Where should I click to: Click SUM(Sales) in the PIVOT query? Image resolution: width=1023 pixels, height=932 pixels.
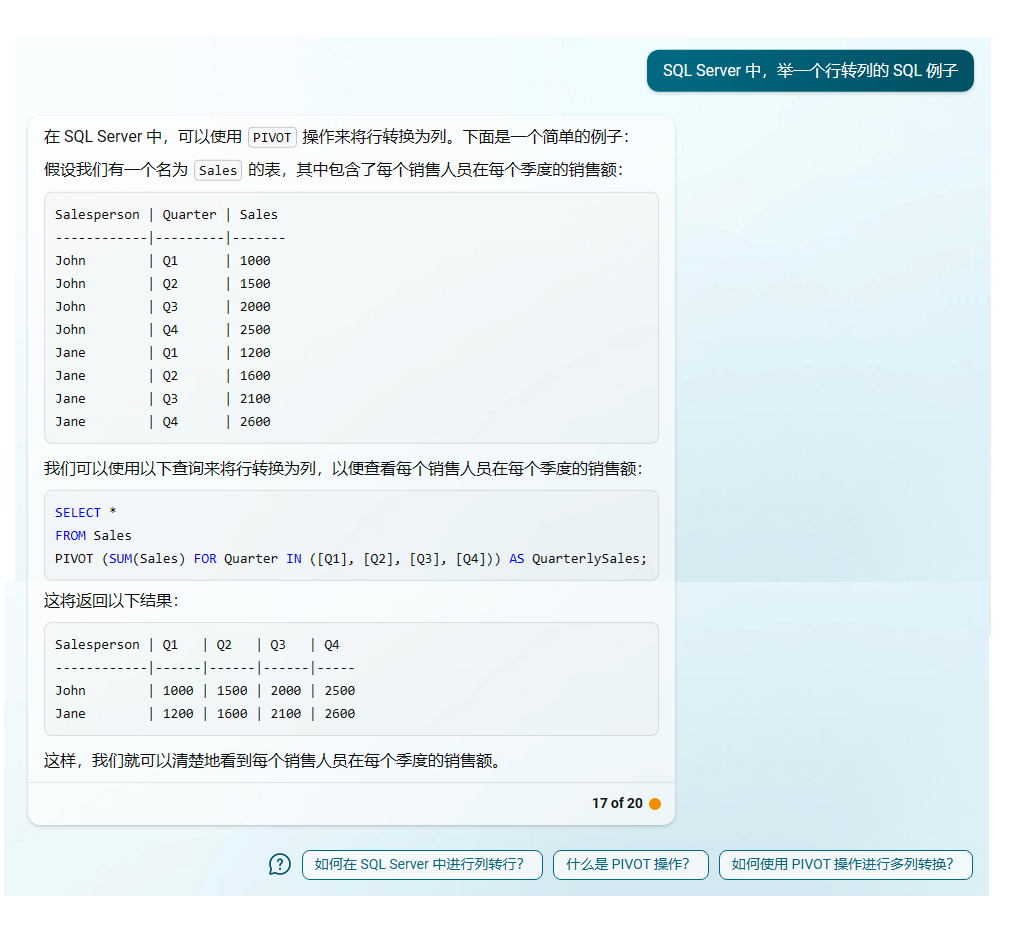(x=147, y=559)
